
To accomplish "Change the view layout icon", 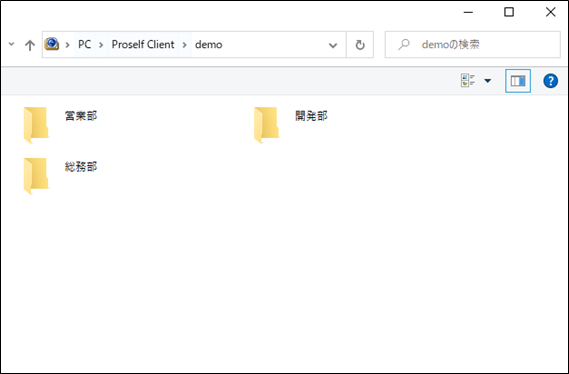I will pyautogui.click(x=468, y=80).
